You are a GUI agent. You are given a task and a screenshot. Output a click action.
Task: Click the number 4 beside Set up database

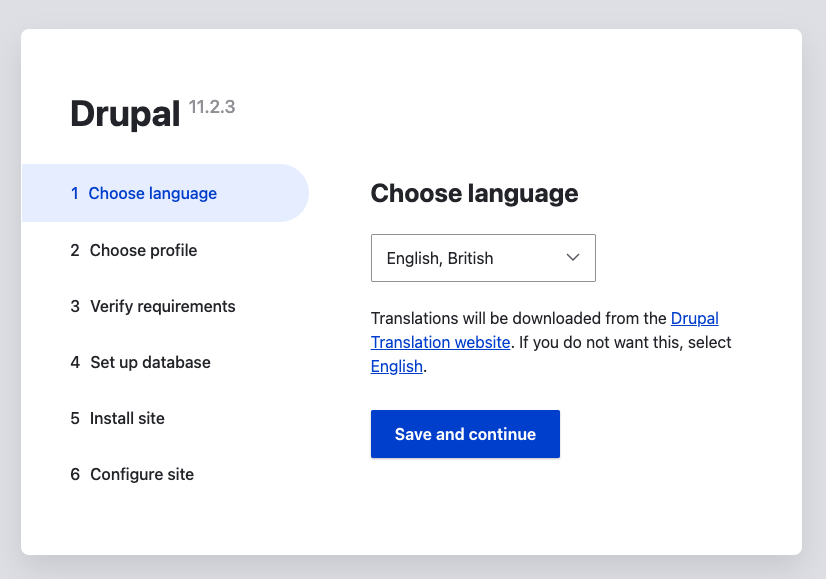click(x=75, y=362)
